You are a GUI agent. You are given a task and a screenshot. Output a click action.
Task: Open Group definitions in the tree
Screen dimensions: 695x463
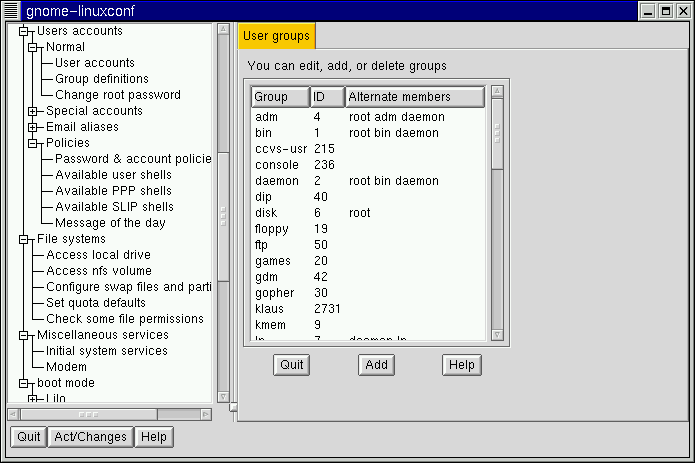click(x=101, y=79)
